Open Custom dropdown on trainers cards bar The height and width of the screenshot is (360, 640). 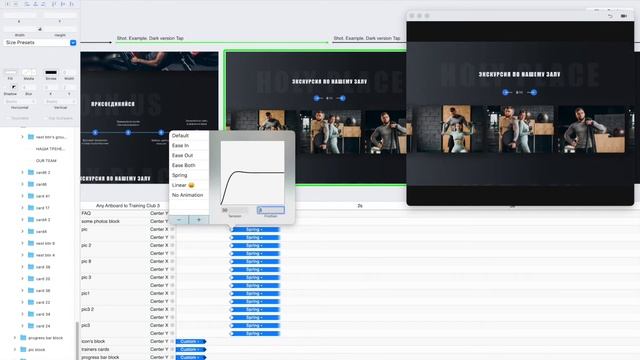point(191,349)
